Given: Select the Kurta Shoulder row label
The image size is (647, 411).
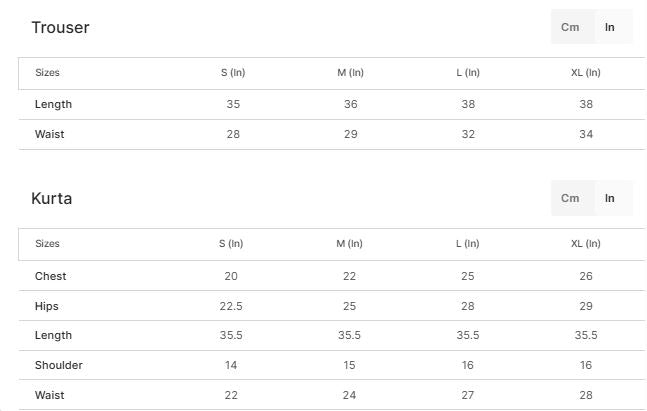Looking at the screenshot, I should (59, 366).
